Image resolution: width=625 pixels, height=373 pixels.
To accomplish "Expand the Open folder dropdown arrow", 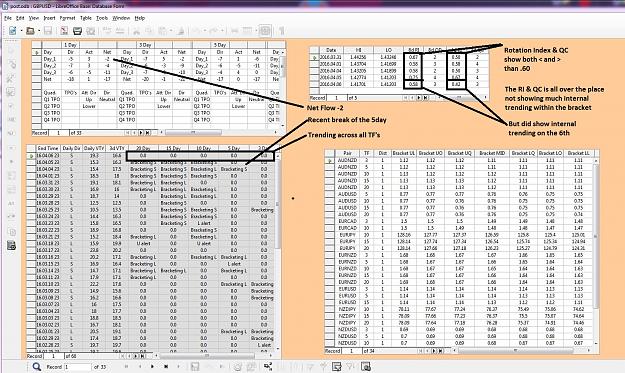I will click(x=39, y=31).
